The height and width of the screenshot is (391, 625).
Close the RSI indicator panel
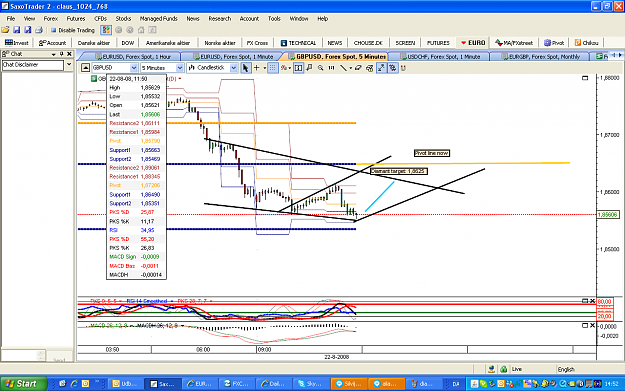tap(592, 301)
